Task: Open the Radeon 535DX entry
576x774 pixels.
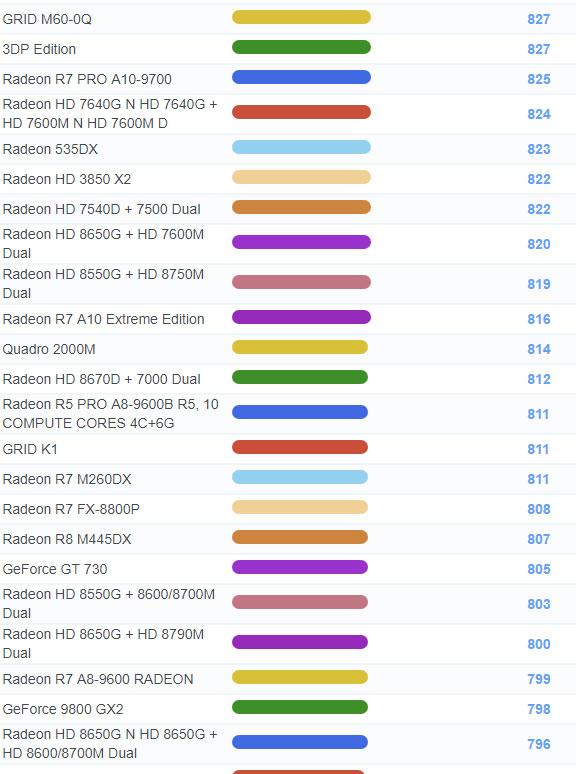Action: (x=50, y=150)
